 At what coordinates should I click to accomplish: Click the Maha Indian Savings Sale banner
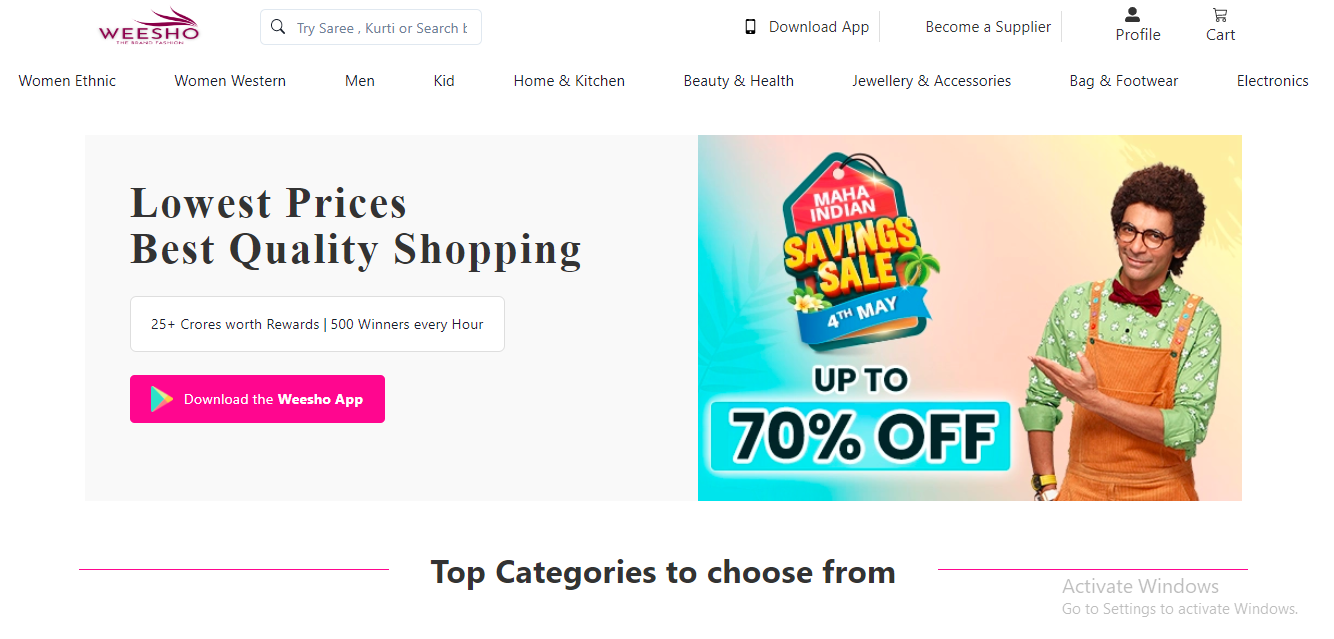pos(969,318)
